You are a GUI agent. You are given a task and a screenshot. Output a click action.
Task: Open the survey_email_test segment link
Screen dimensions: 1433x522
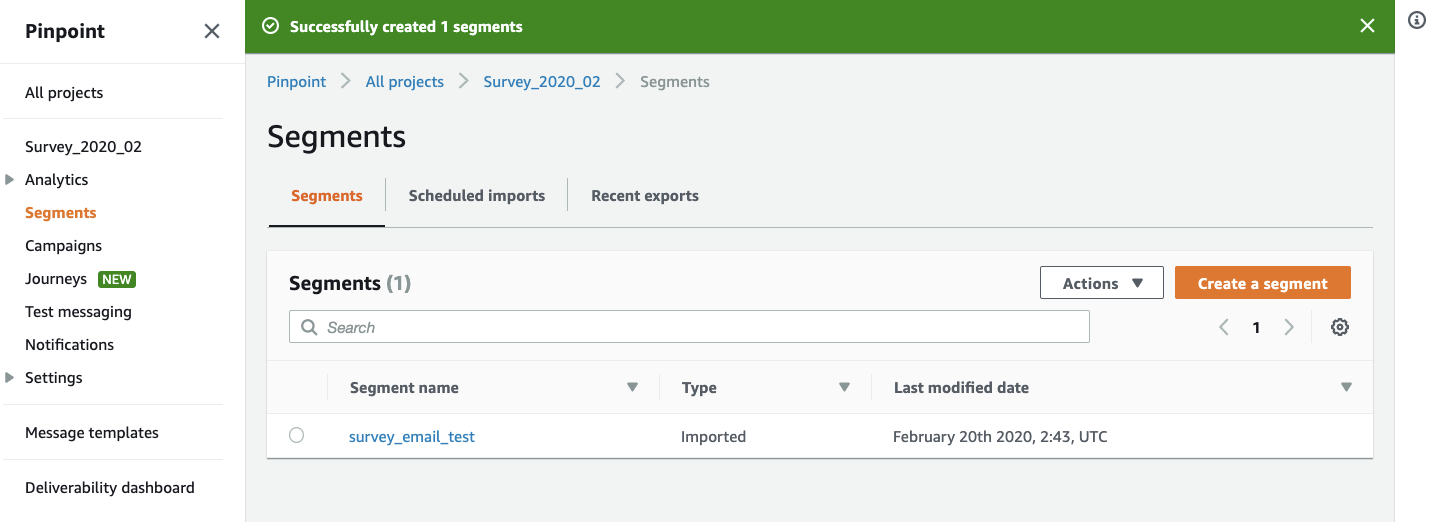(x=412, y=436)
